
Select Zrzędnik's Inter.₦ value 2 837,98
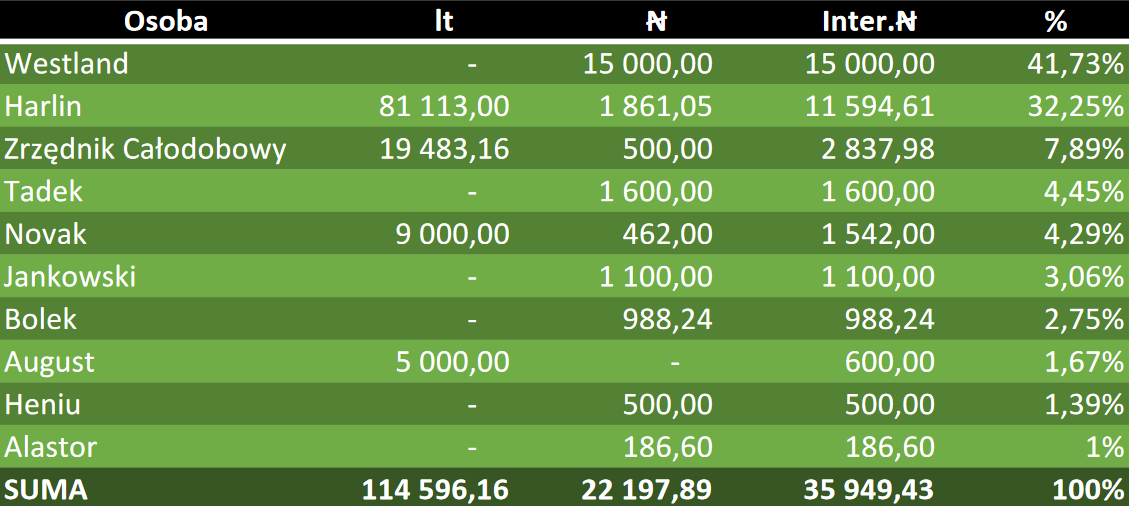click(x=879, y=149)
